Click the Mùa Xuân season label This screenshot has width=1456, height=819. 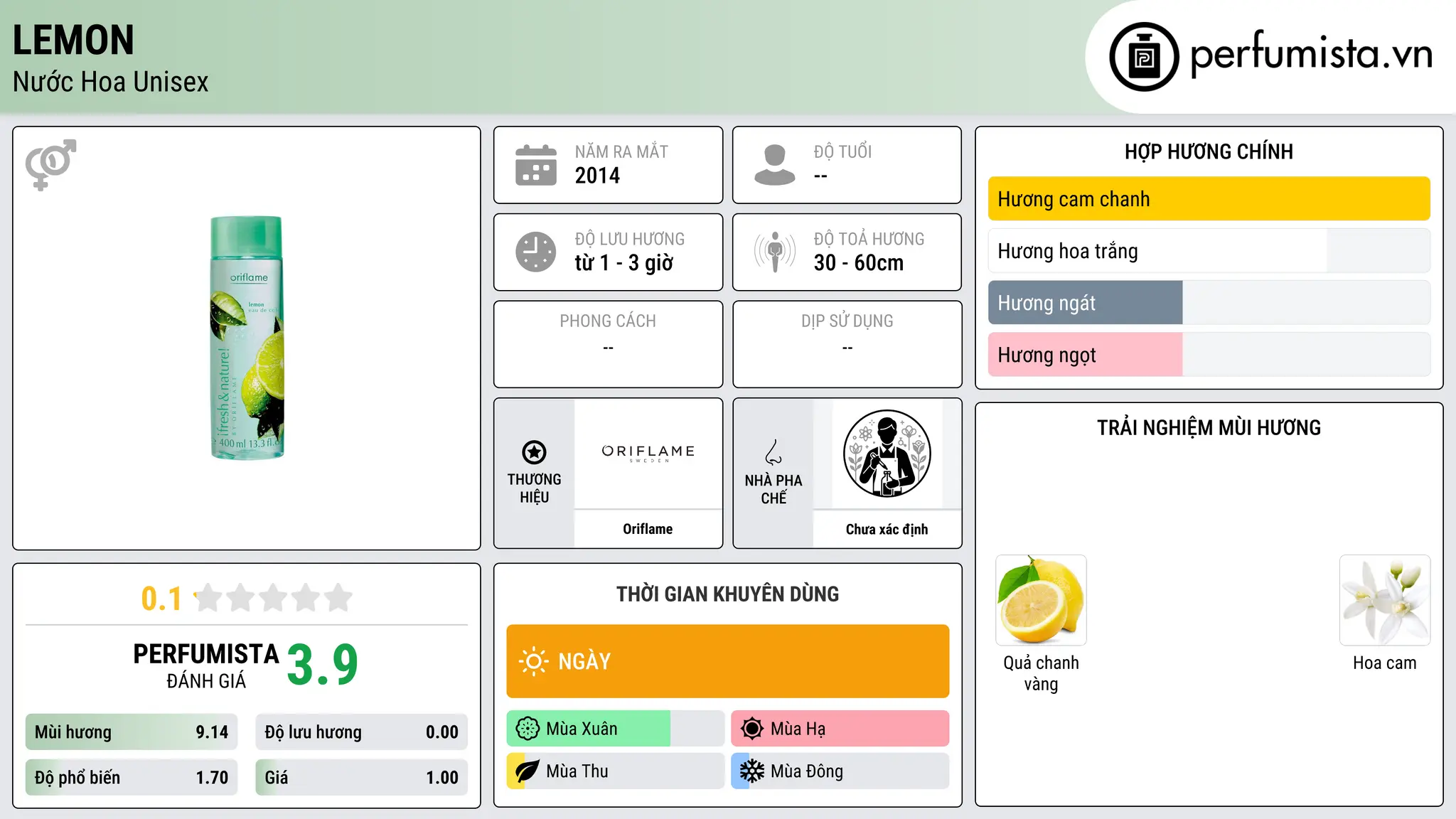[582, 729]
